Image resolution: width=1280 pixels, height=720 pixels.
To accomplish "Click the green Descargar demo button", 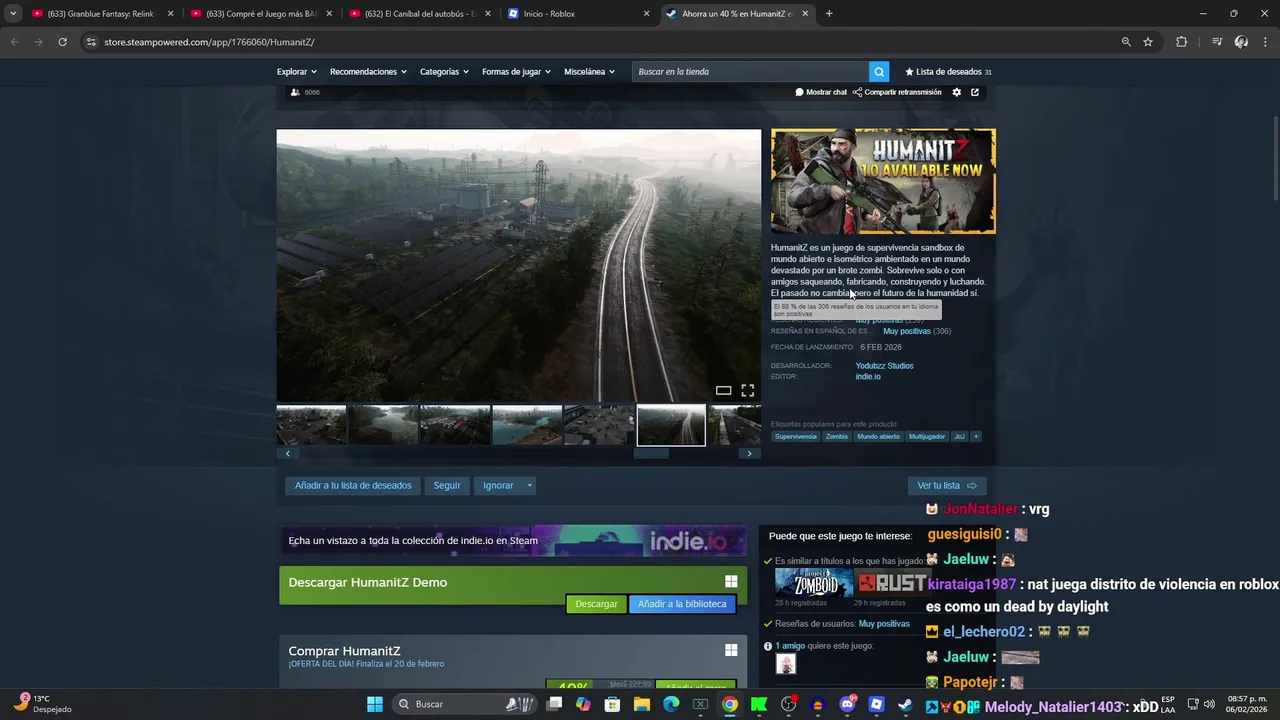I will pos(596,604).
